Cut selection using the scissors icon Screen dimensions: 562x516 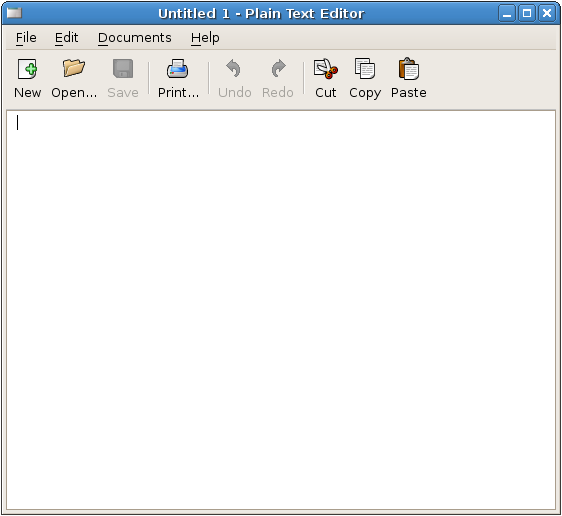[x=326, y=68]
